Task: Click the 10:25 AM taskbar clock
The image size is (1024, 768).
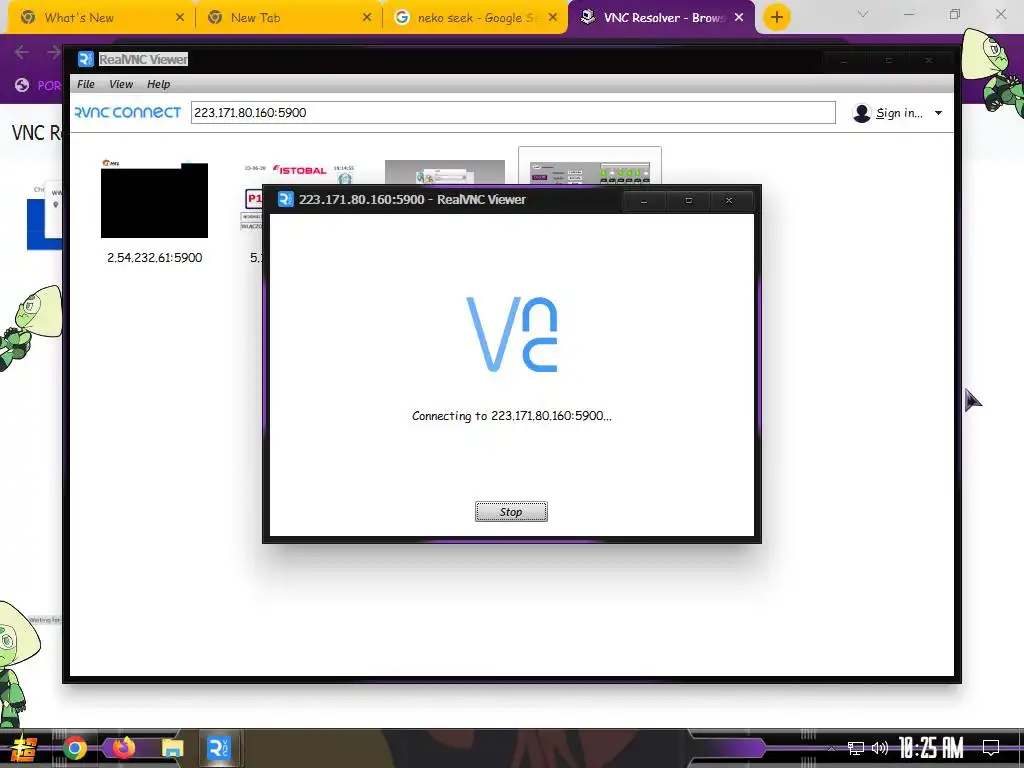Action: click(x=931, y=748)
